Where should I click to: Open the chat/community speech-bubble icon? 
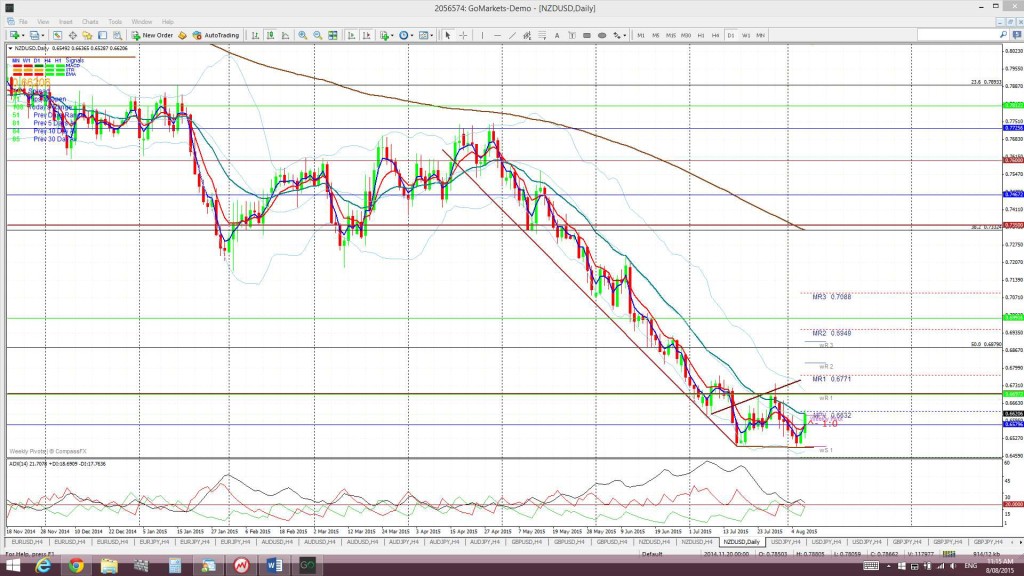click(1017, 35)
